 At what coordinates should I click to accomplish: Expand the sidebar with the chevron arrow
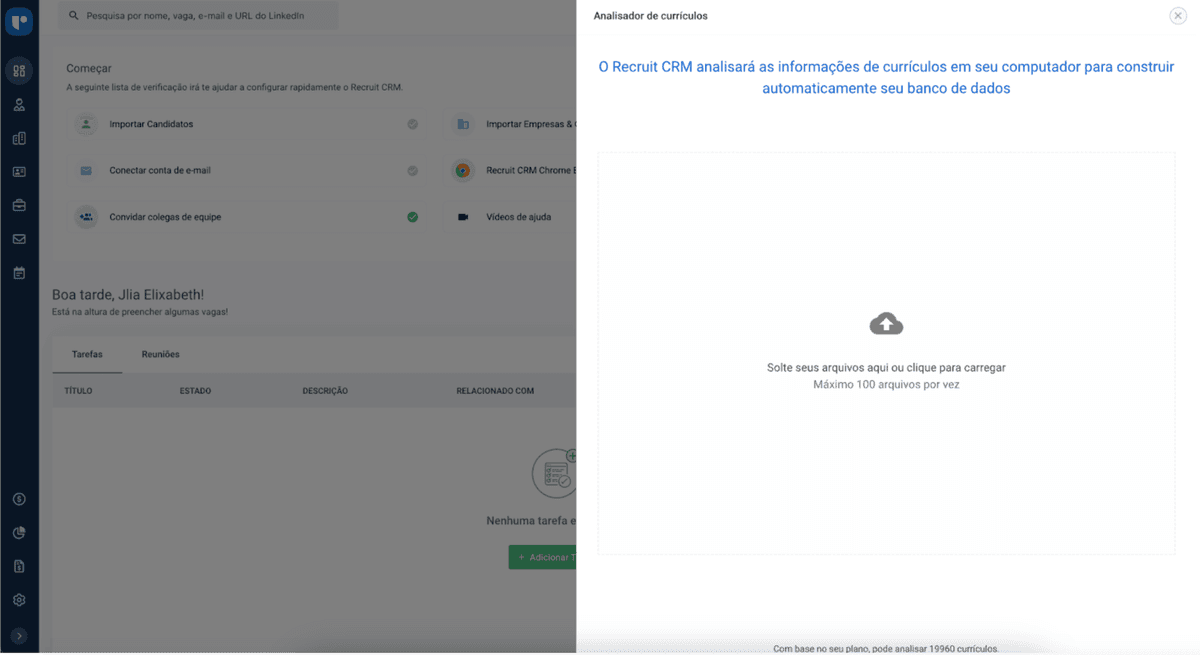click(x=19, y=634)
